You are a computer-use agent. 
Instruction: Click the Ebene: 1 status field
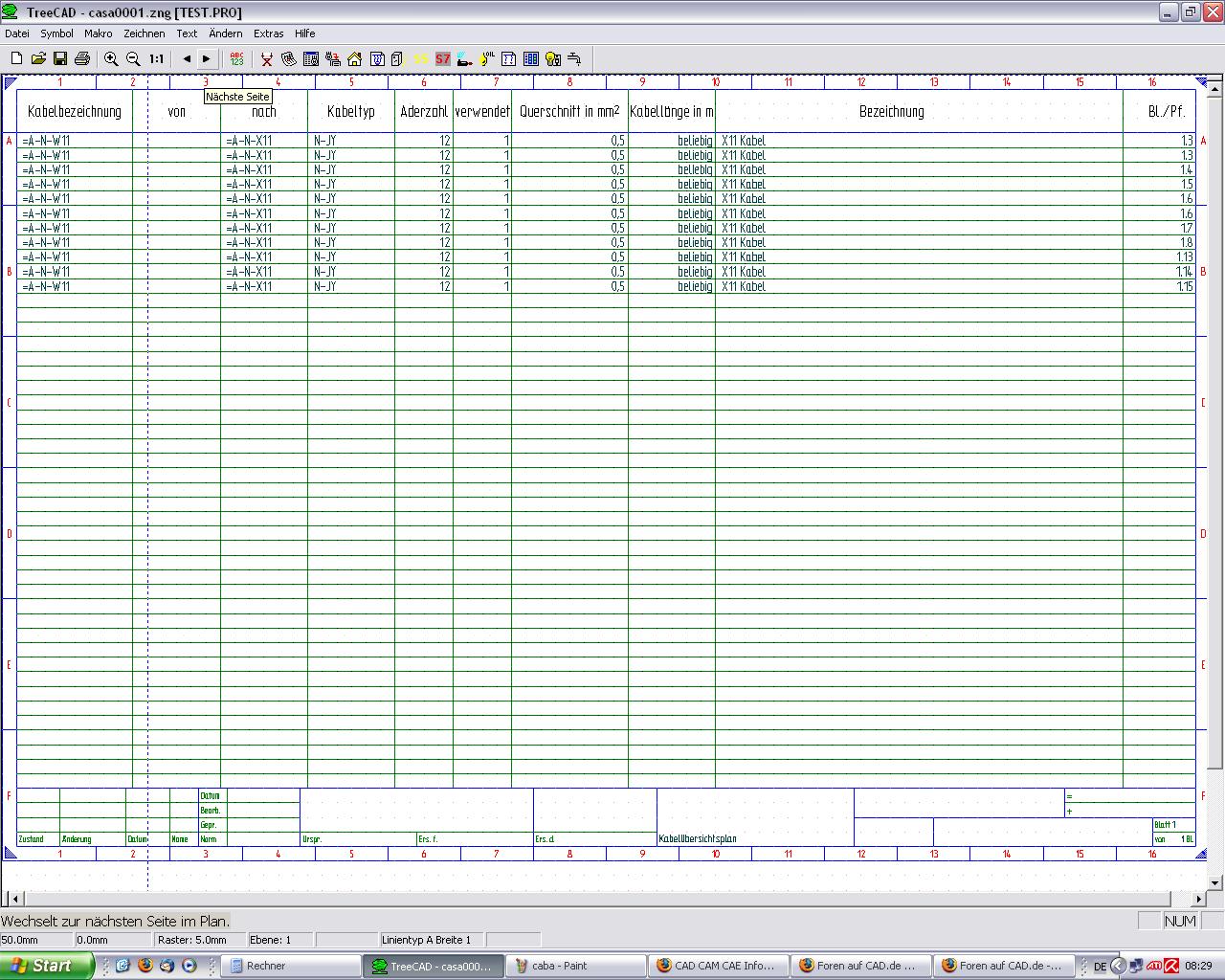point(279,940)
